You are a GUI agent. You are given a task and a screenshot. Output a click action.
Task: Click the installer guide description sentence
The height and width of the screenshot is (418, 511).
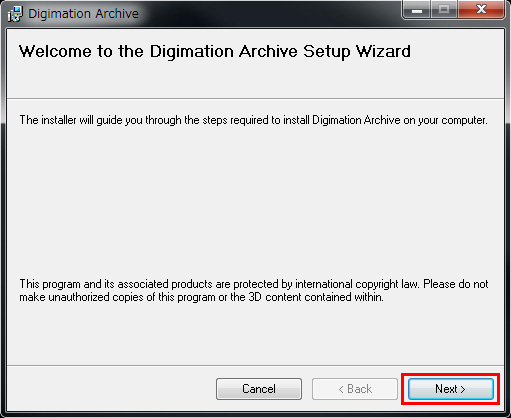253,120
